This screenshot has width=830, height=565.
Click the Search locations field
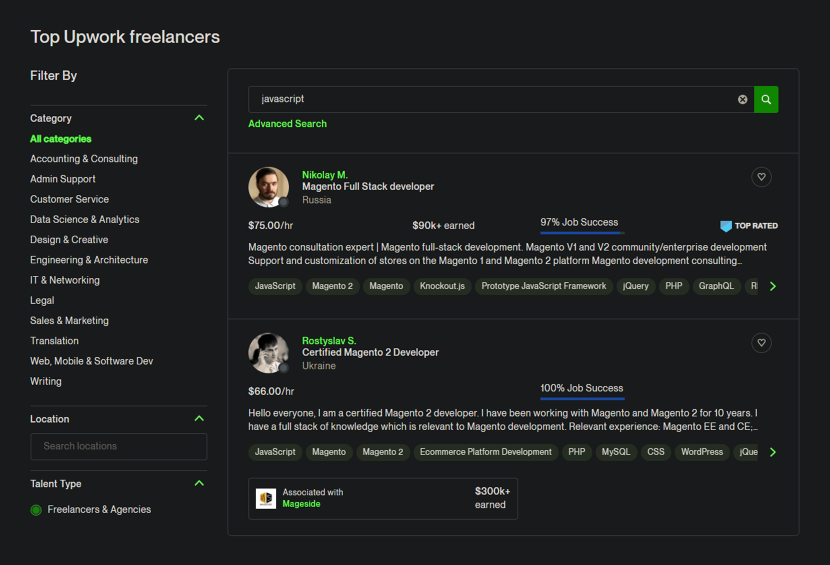119,446
